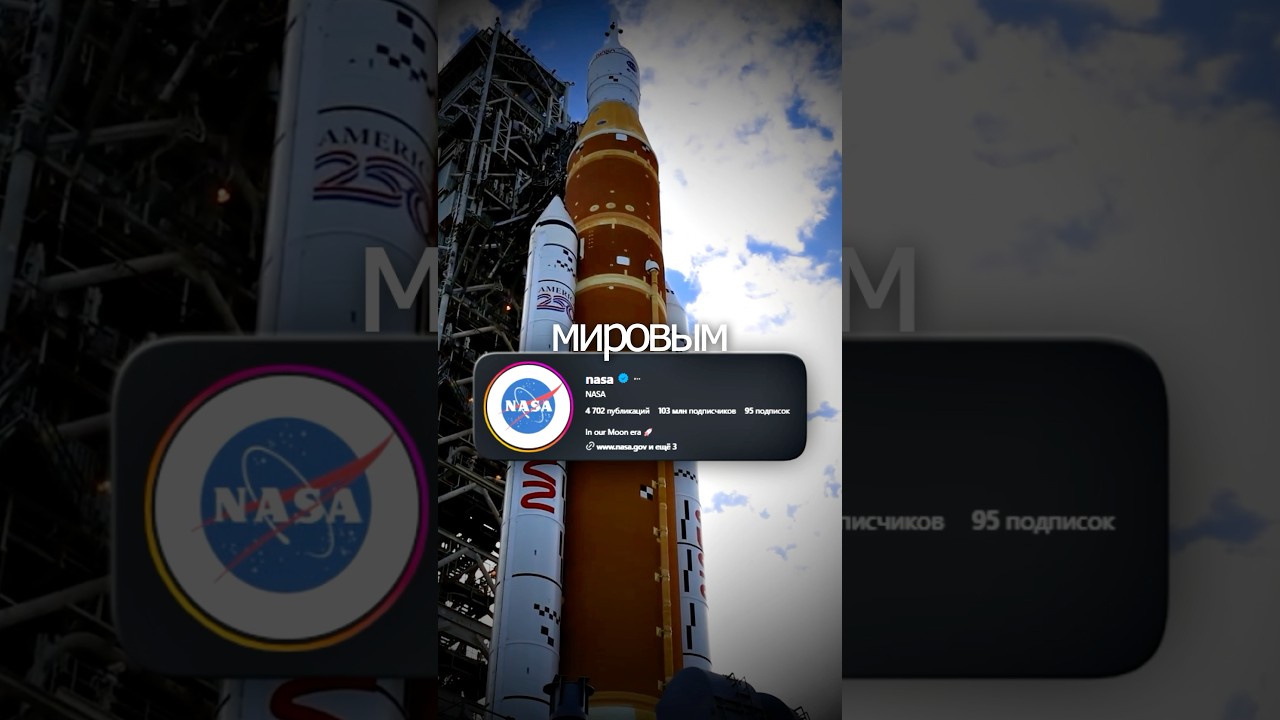Open the three-dot options menu beside nasa

637,379
